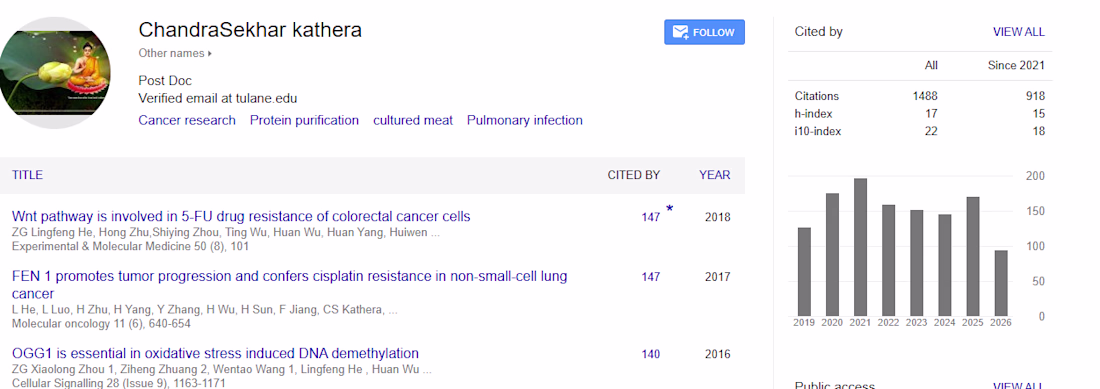Select the FEN 1 article author list text
This screenshot has height=389, width=1100.
[205, 310]
